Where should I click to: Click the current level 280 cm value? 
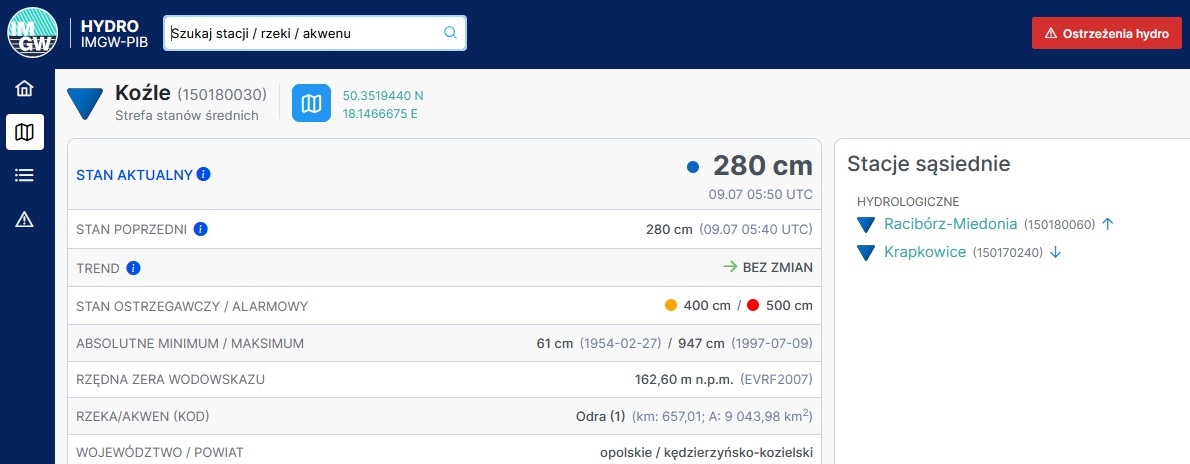762,166
